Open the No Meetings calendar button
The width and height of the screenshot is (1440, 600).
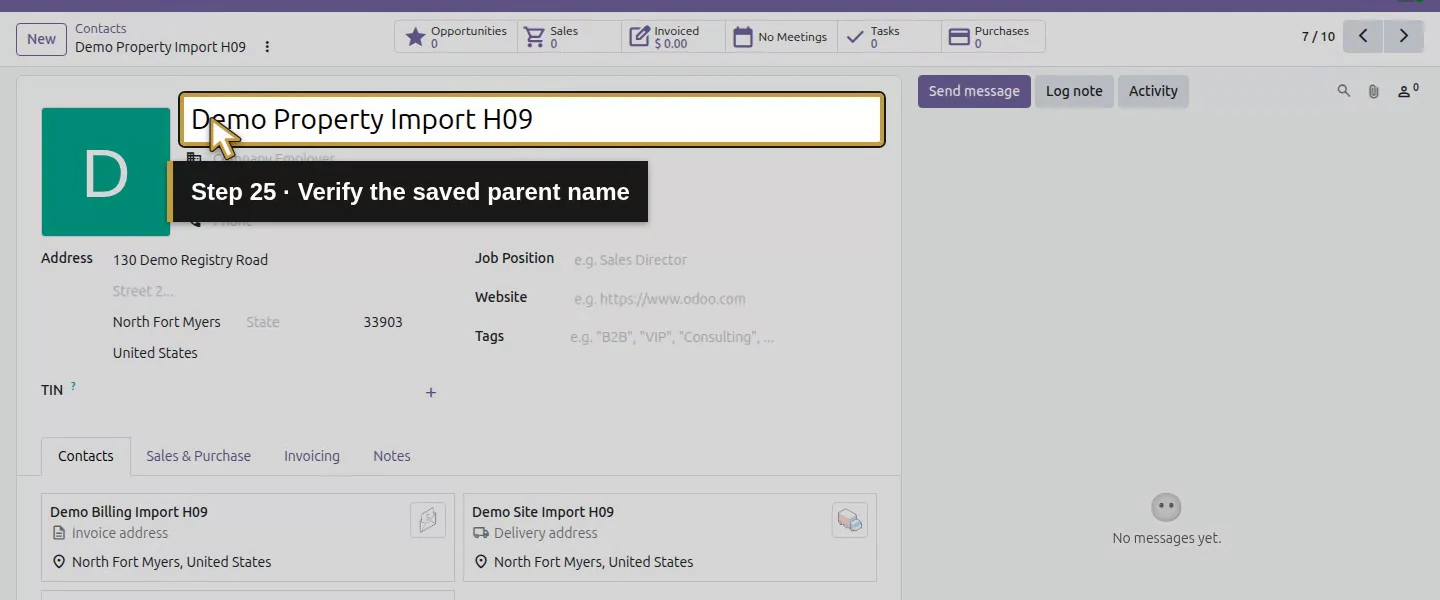(x=782, y=37)
